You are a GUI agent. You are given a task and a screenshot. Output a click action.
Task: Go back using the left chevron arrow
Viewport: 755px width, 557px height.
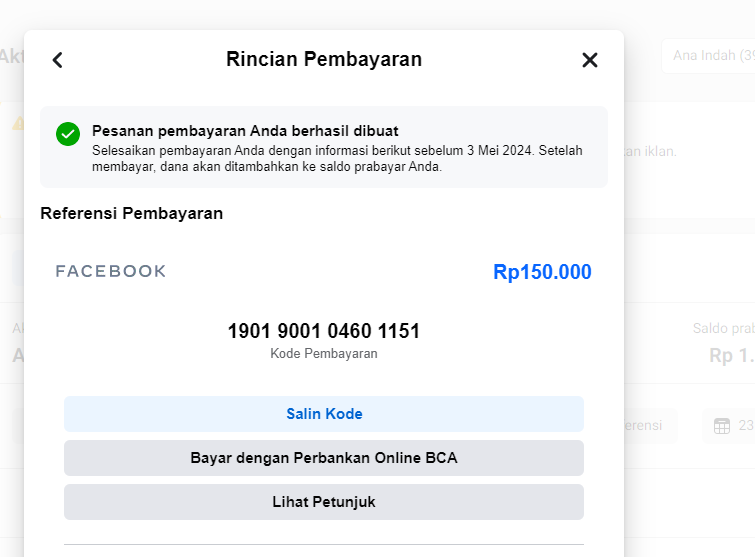pyautogui.click(x=58, y=60)
